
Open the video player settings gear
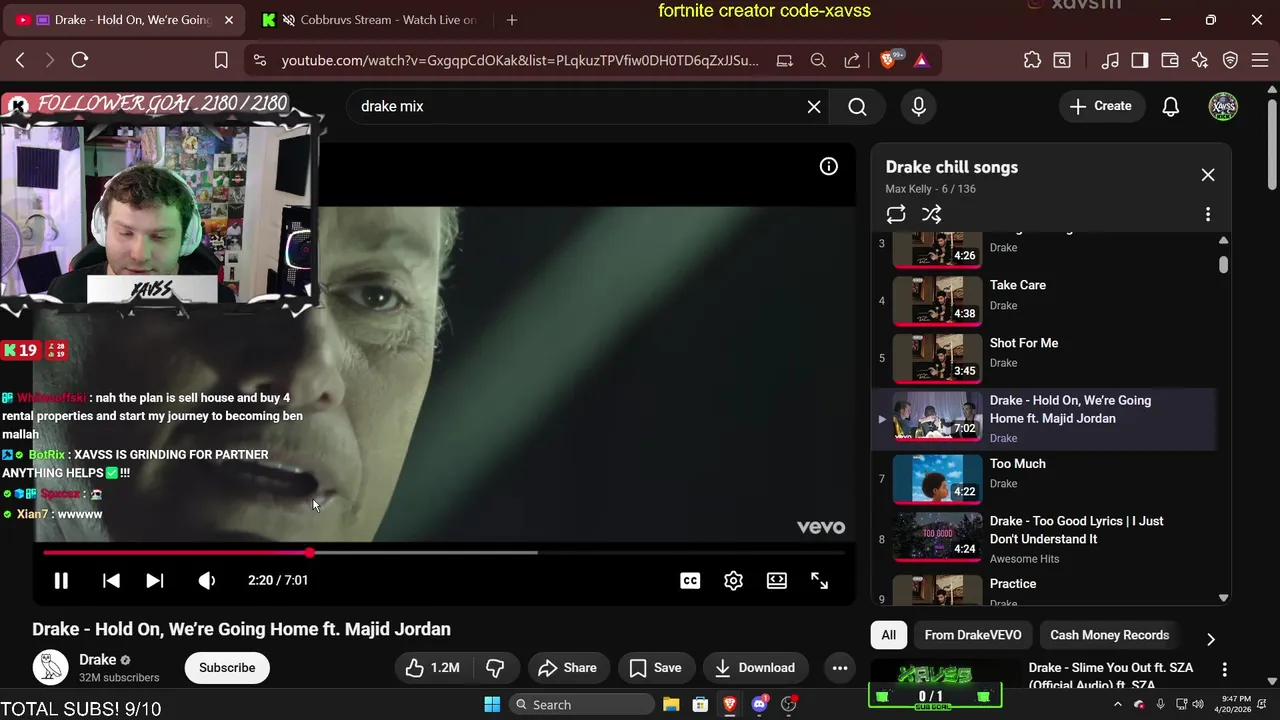click(733, 580)
